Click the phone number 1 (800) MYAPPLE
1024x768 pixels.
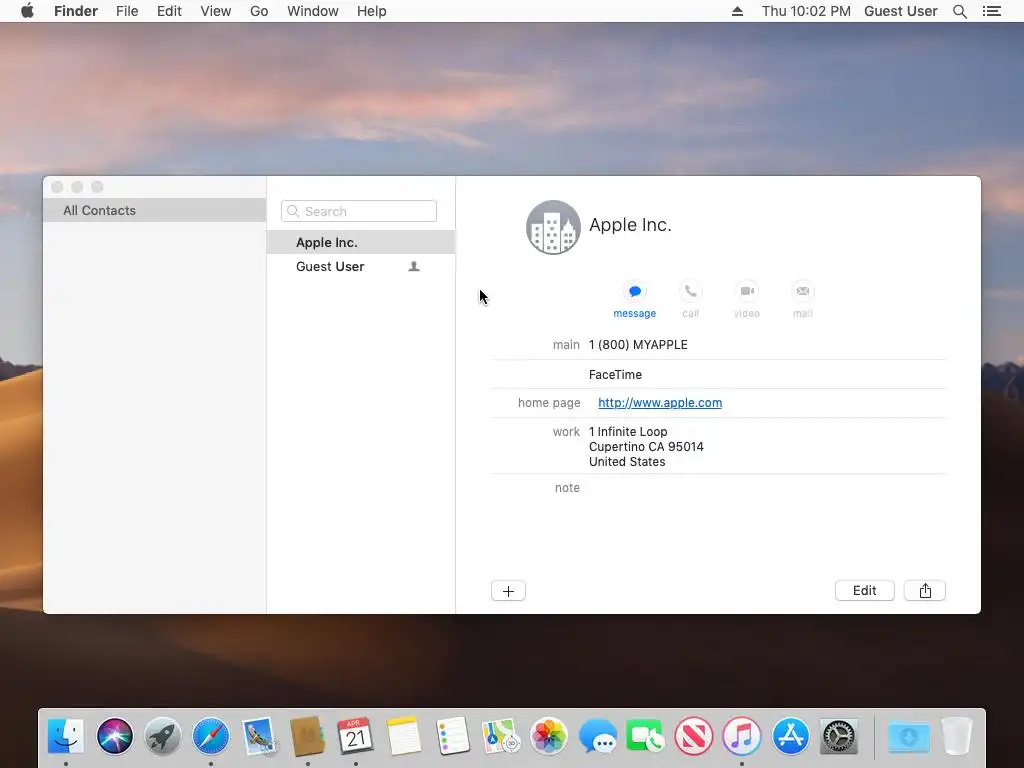638,345
